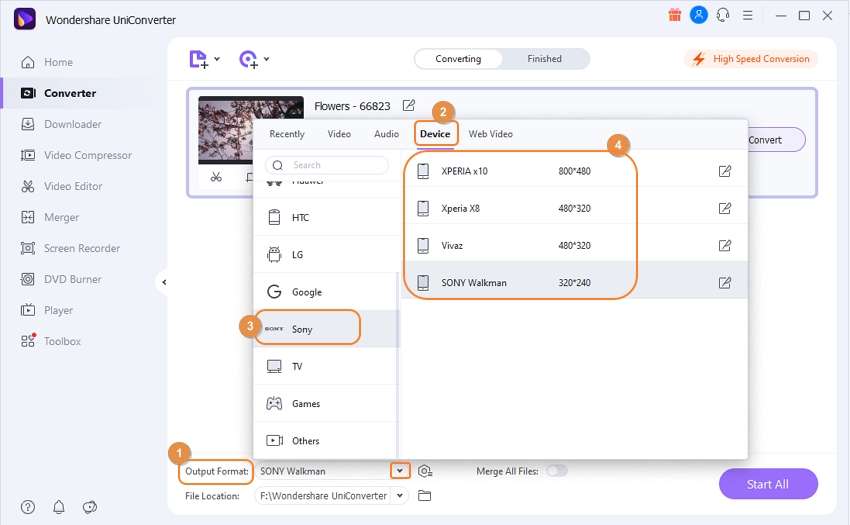Open Screen Recorder tool
This screenshot has width=850, height=525.
(70, 248)
